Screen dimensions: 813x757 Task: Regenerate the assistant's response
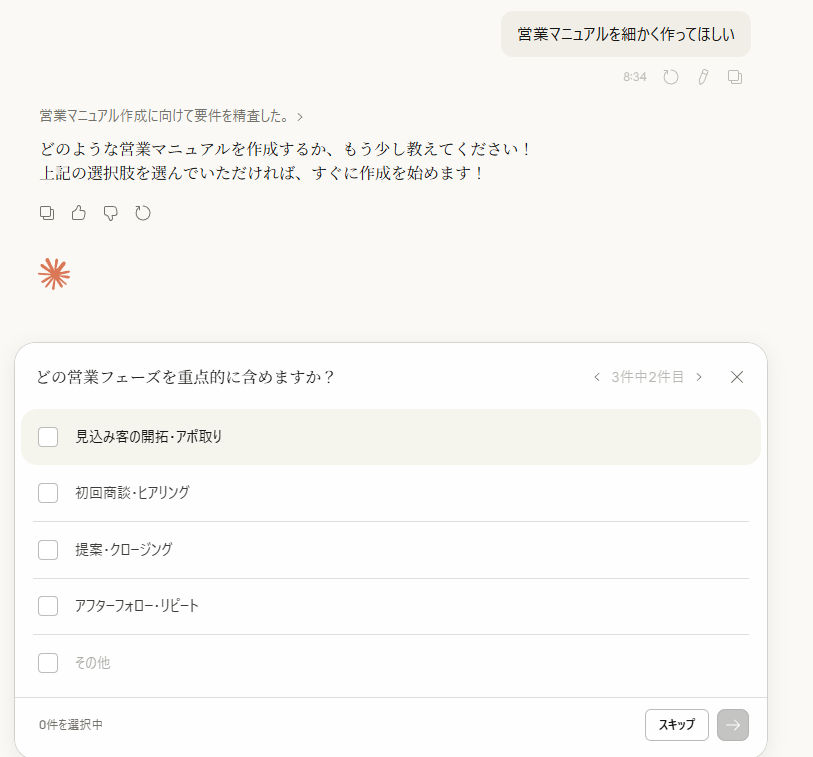pos(143,213)
